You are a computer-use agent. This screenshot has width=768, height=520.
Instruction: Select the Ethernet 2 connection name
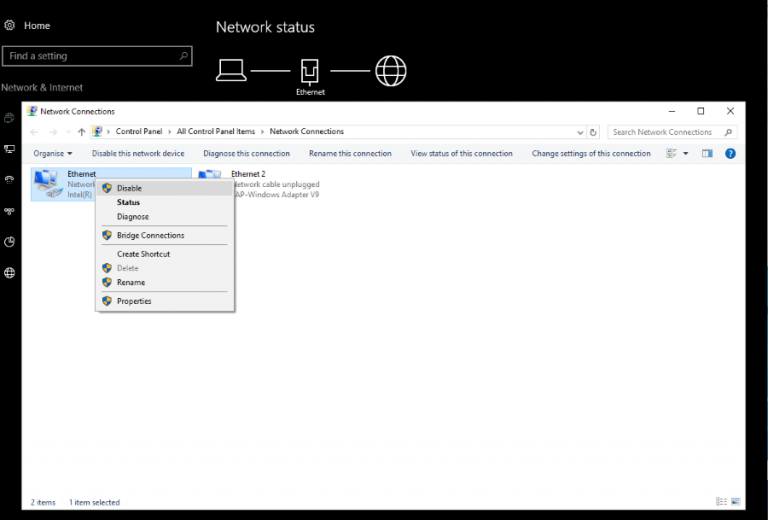coord(248,174)
